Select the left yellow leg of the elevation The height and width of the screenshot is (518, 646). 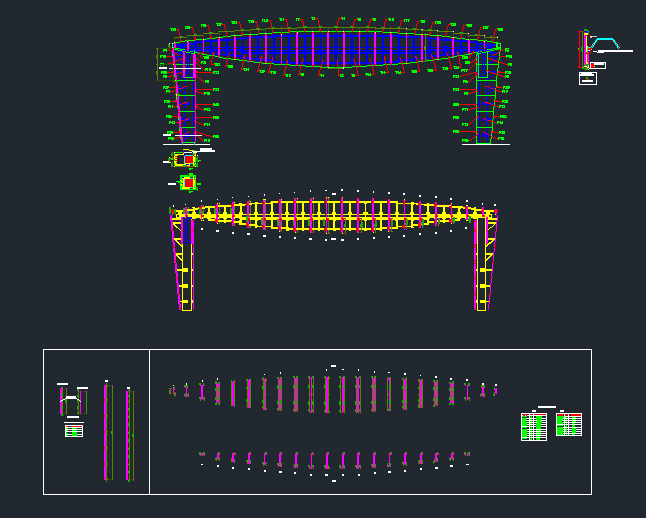tap(186, 265)
